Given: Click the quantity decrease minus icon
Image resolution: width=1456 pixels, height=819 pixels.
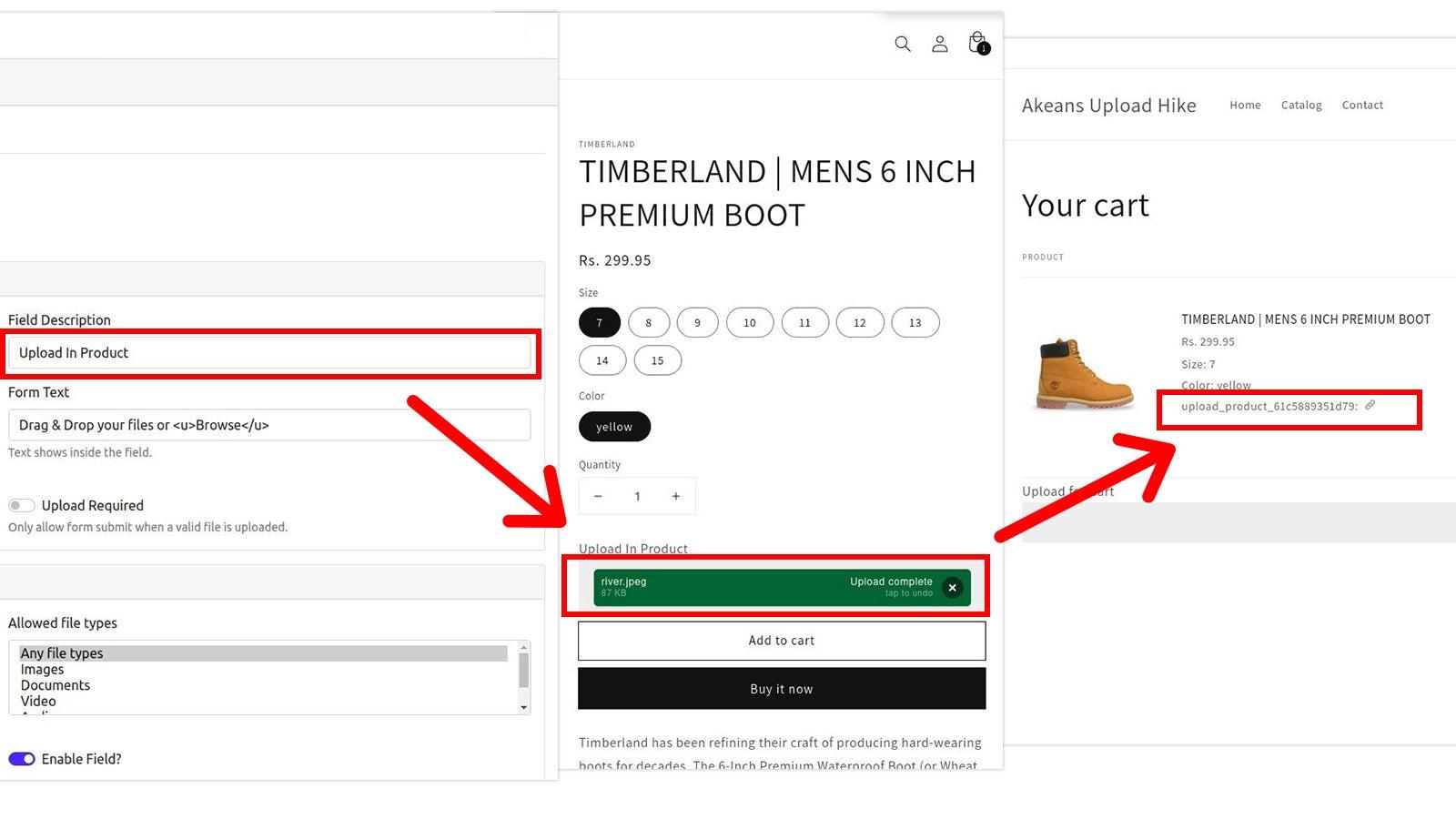Looking at the screenshot, I should click(599, 496).
